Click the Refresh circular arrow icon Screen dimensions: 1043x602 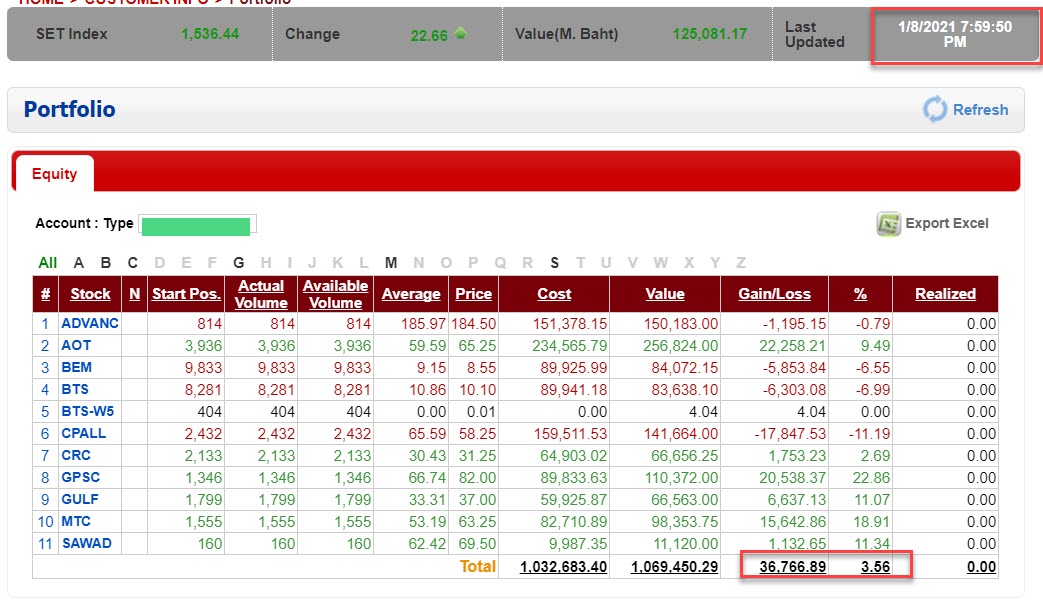[935, 109]
